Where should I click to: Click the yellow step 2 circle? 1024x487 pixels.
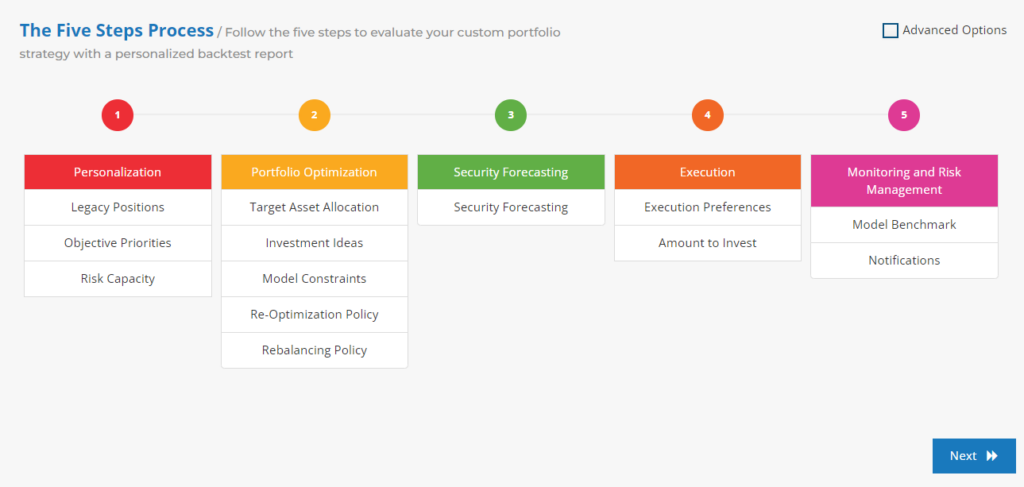pyautogui.click(x=314, y=115)
